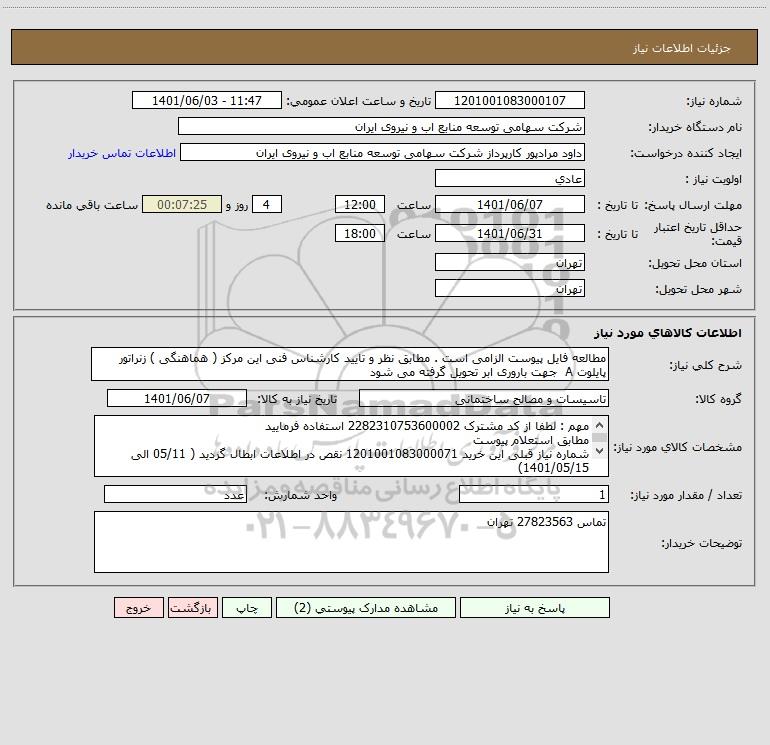Click the تاریخ و ساعت اعلان عمومی label
The height and width of the screenshot is (745, 770).
[359, 101]
